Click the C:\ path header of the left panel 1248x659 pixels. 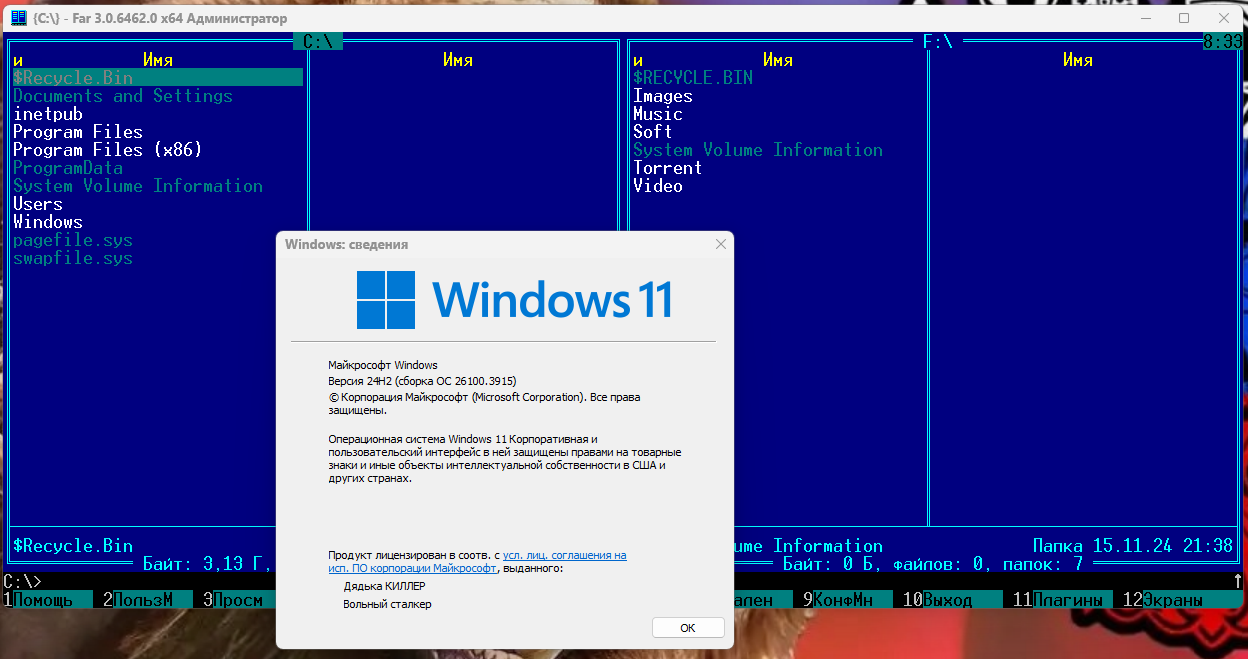click(x=318, y=42)
